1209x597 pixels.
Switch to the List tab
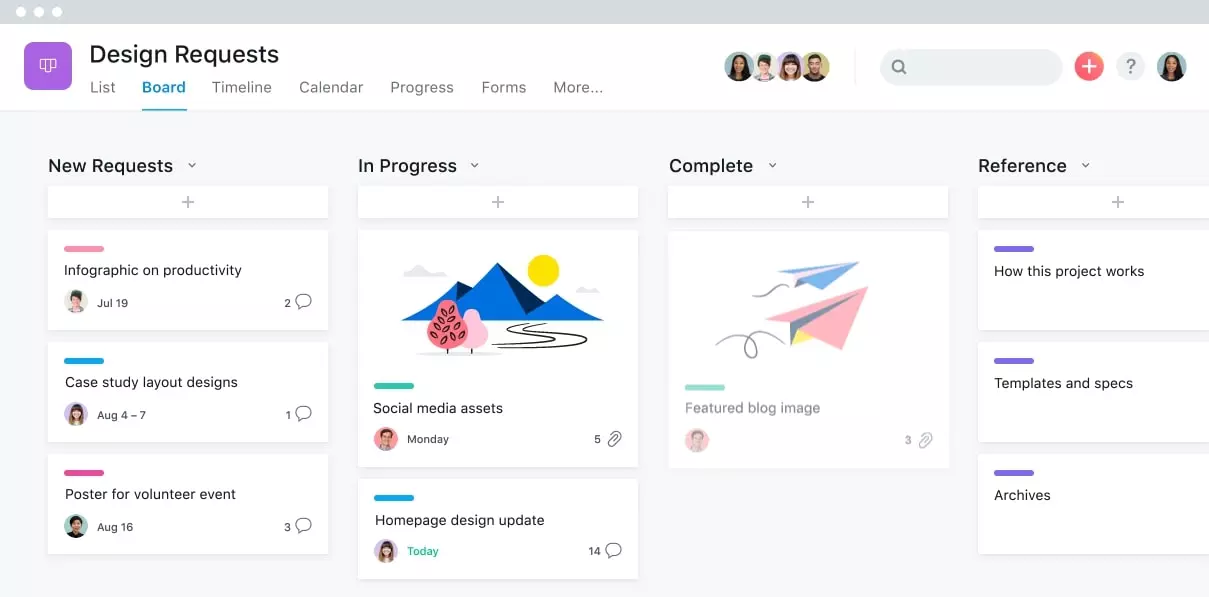click(x=103, y=87)
